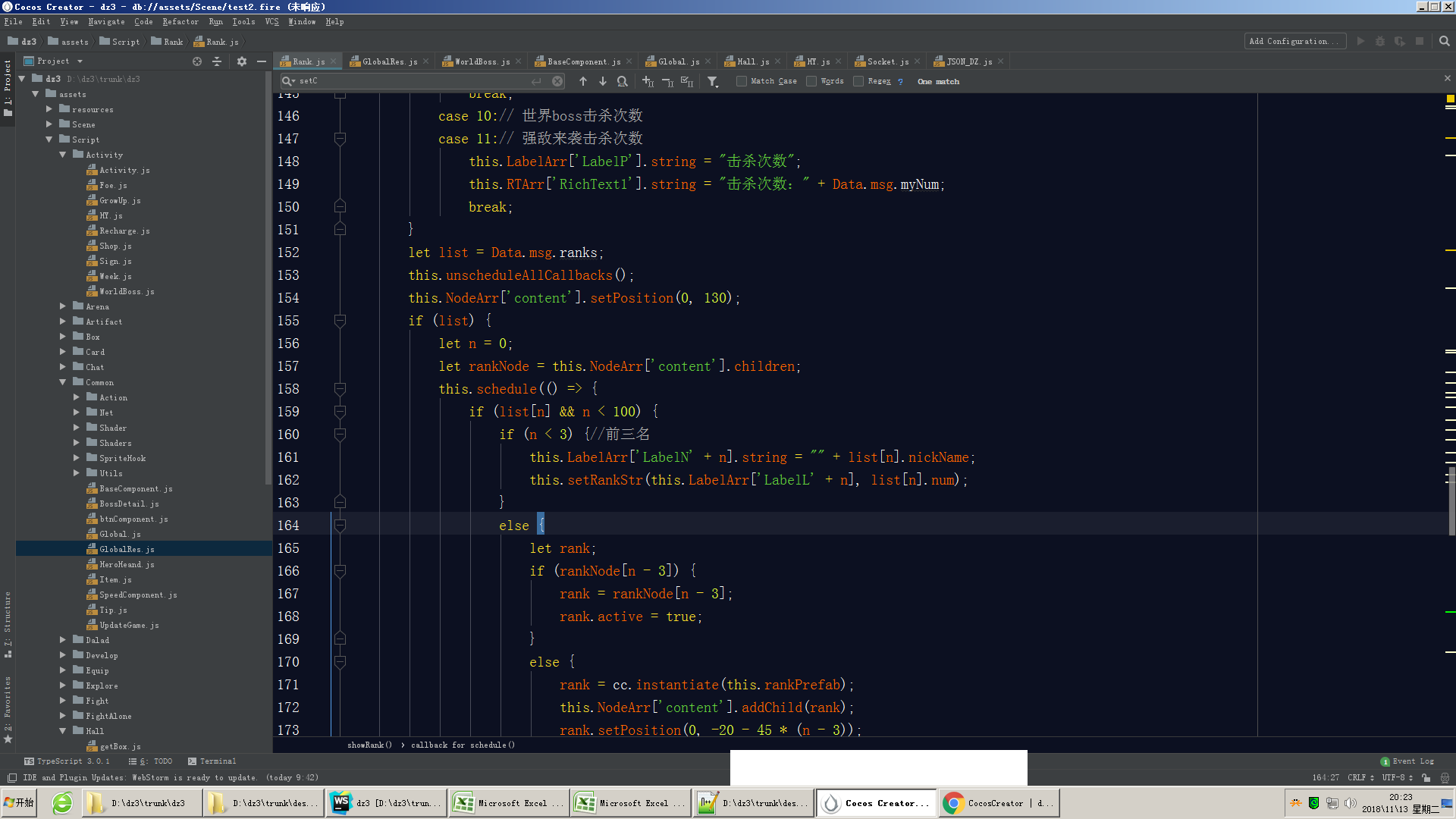This screenshot has height=819, width=1456.
Task: Open the Terminal tool window
Action: tap(212, 761)
